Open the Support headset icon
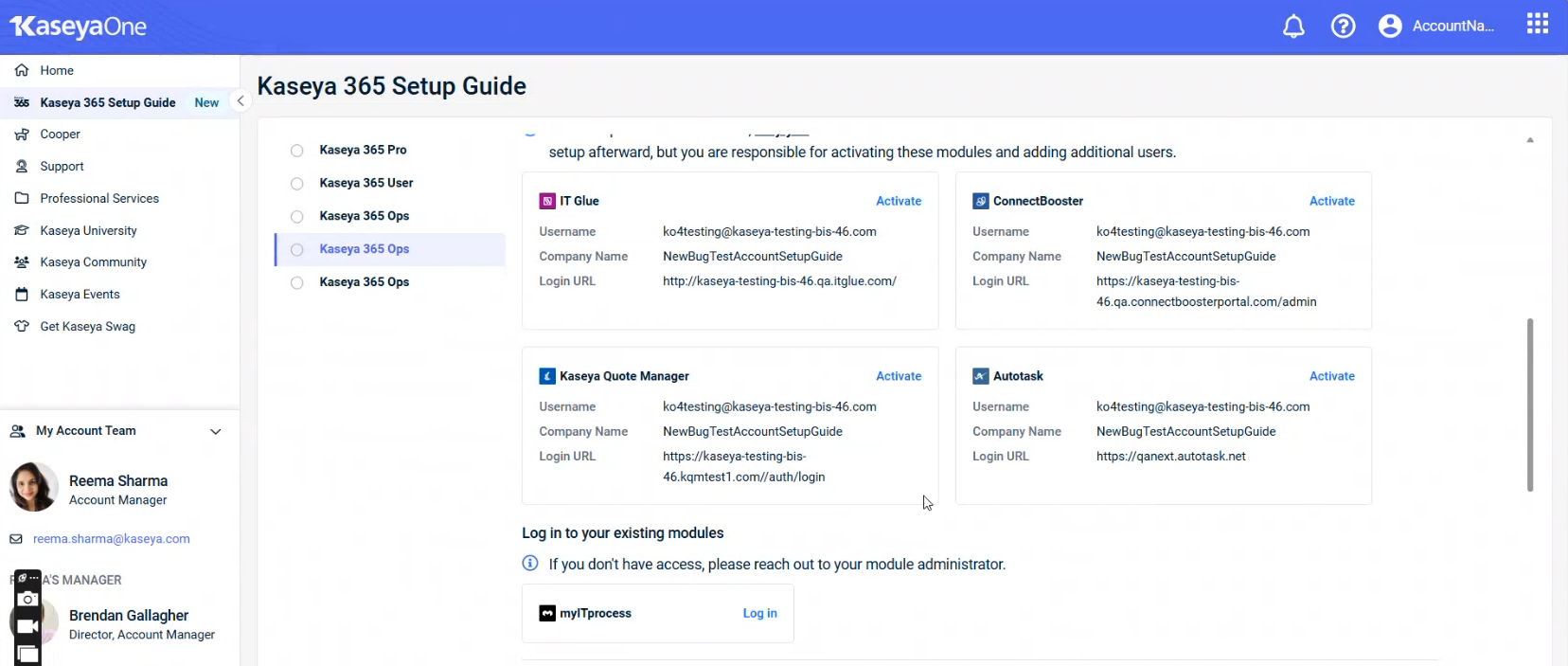1568x666 pixels. tap(22, 167)
